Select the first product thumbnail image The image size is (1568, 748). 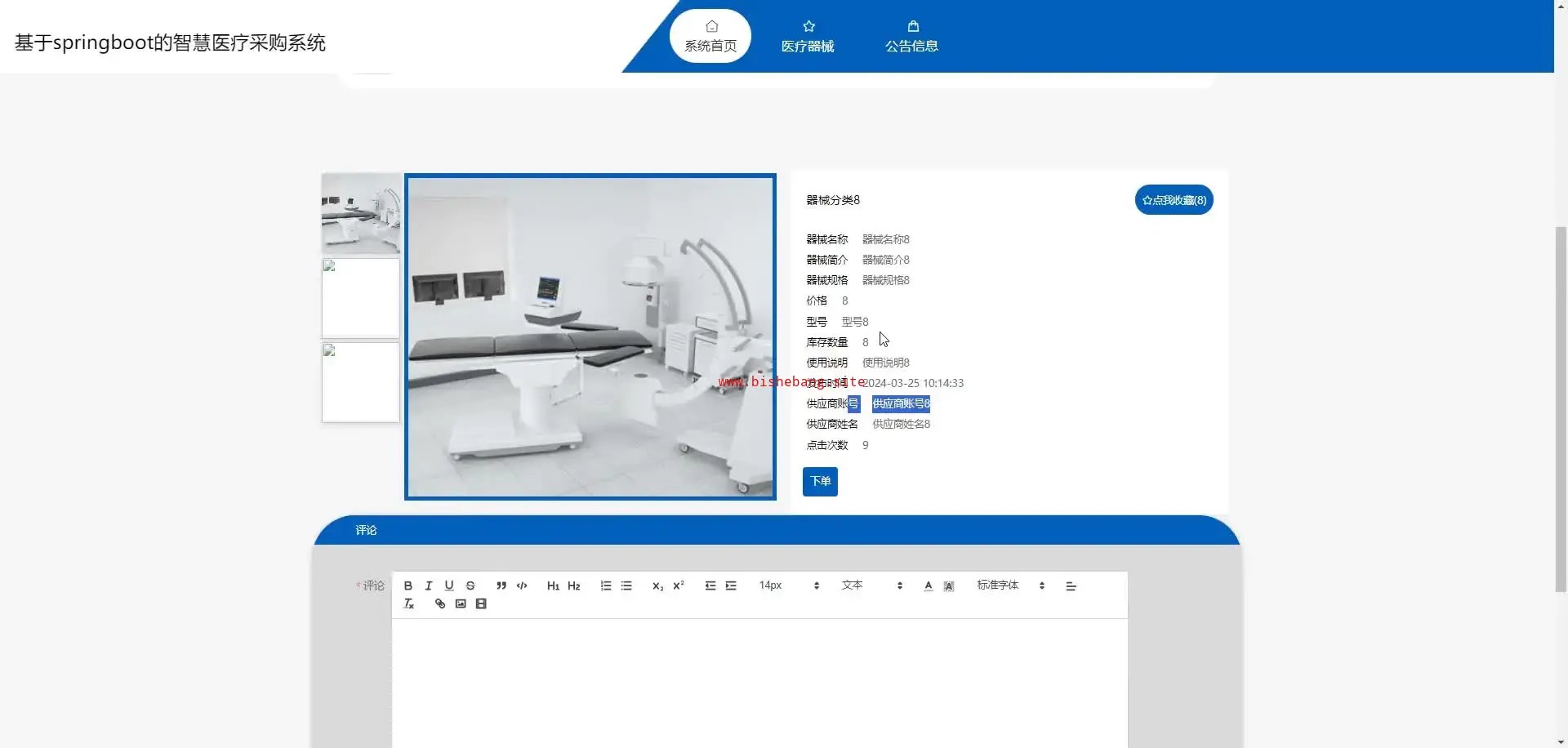click(x=361, y=214)
